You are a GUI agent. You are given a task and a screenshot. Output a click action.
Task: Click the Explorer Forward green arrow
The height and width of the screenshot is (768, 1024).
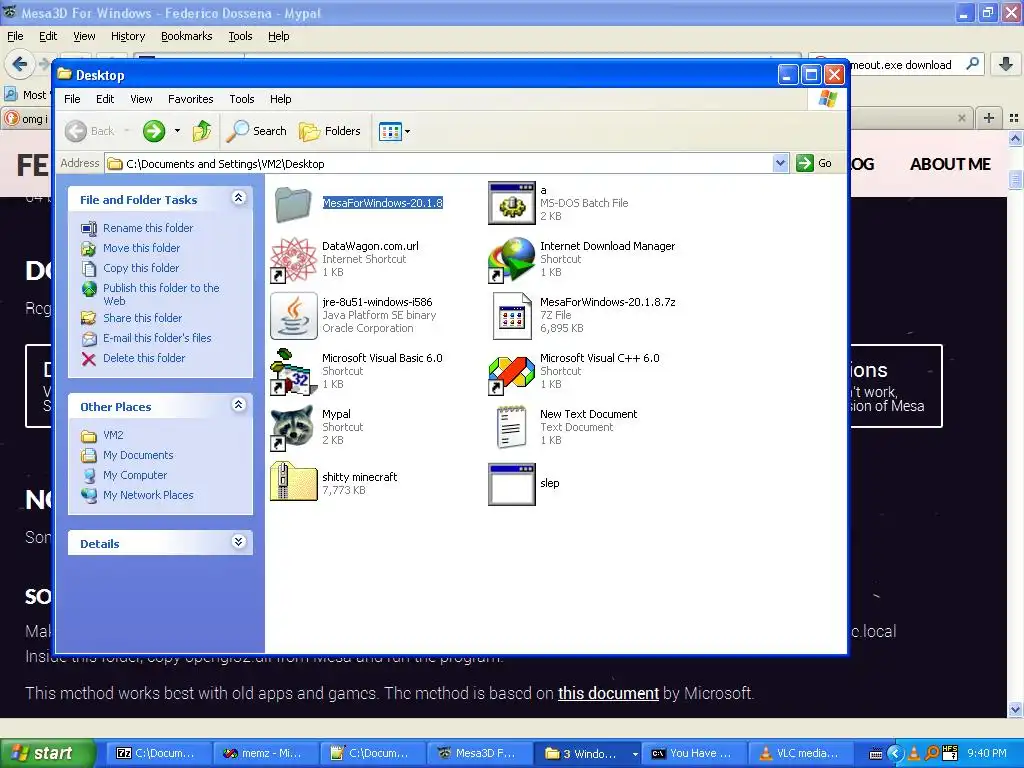(154, 131)
